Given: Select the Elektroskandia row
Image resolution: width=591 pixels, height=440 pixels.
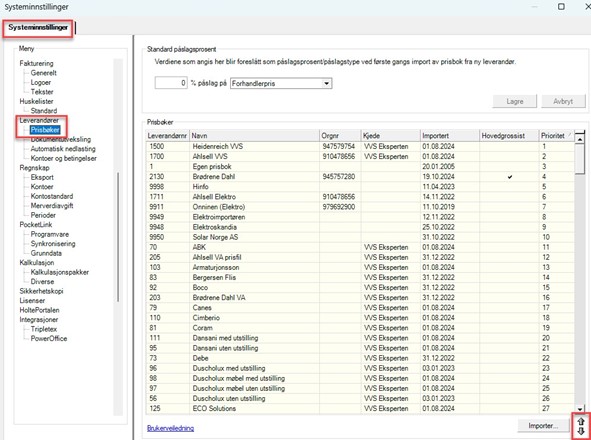Looking at the screenshot, I should [x=360, y=227].
